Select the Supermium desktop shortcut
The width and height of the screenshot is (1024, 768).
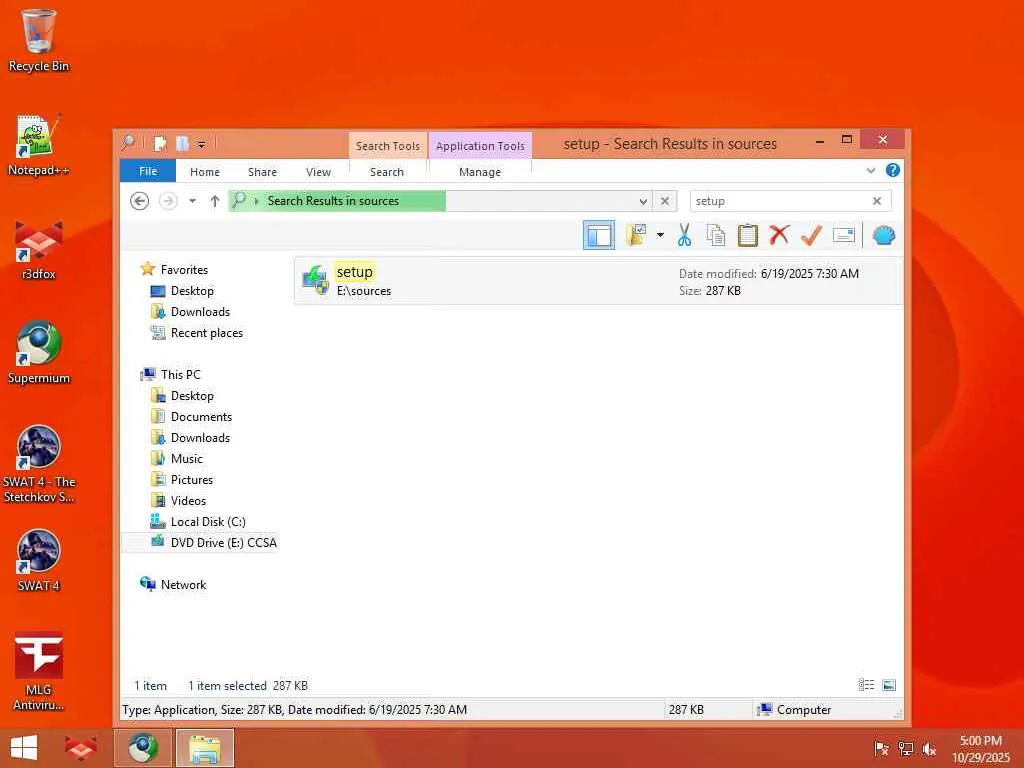click(x=39, y=353)
